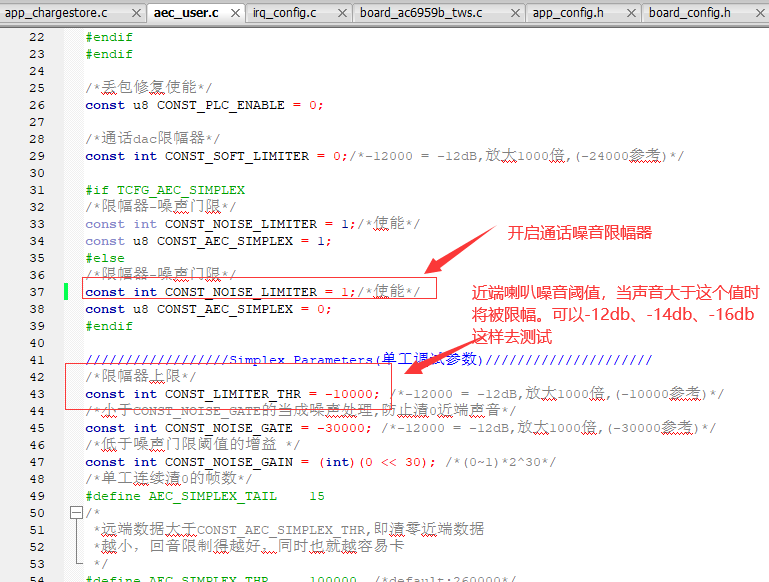Close the aec_user.c tab
The height and width of the screenshot is (582, 769).
click(x=235, y=13)
